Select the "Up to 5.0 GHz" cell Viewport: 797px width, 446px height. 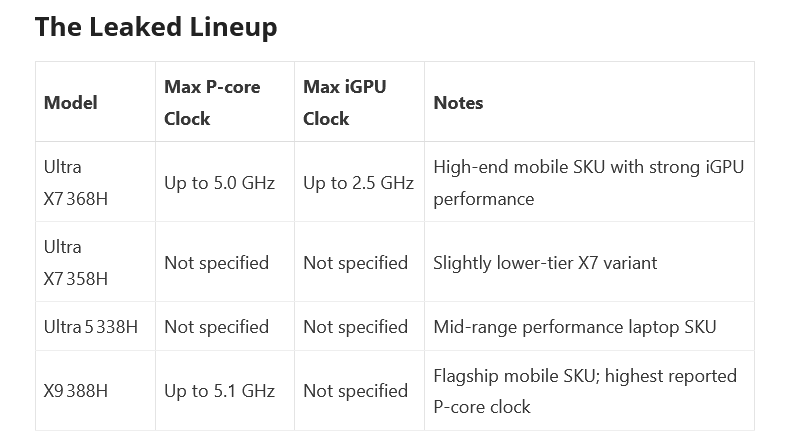219,183
